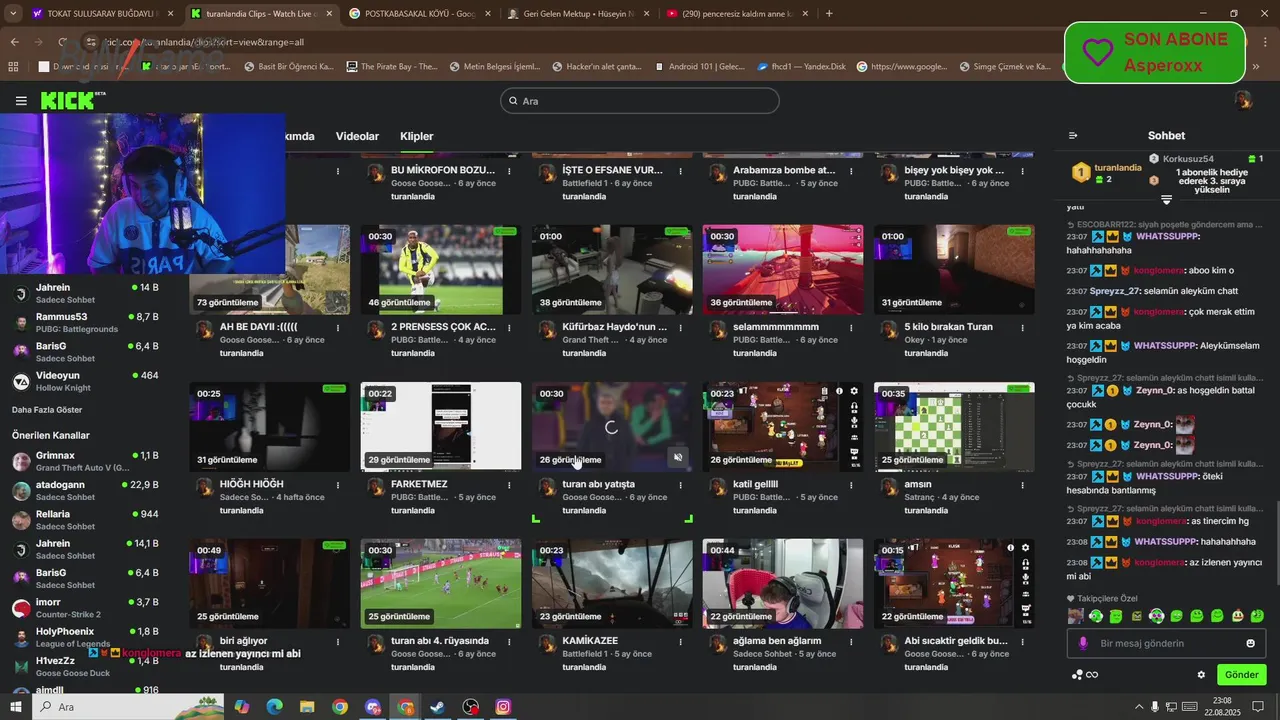Open three-dot menu for HIÖĞH HIÖĞH clip
Image resolution: width=1280 pixels, height=720 pixels.
pyautogui.click(x=338, y=484)
